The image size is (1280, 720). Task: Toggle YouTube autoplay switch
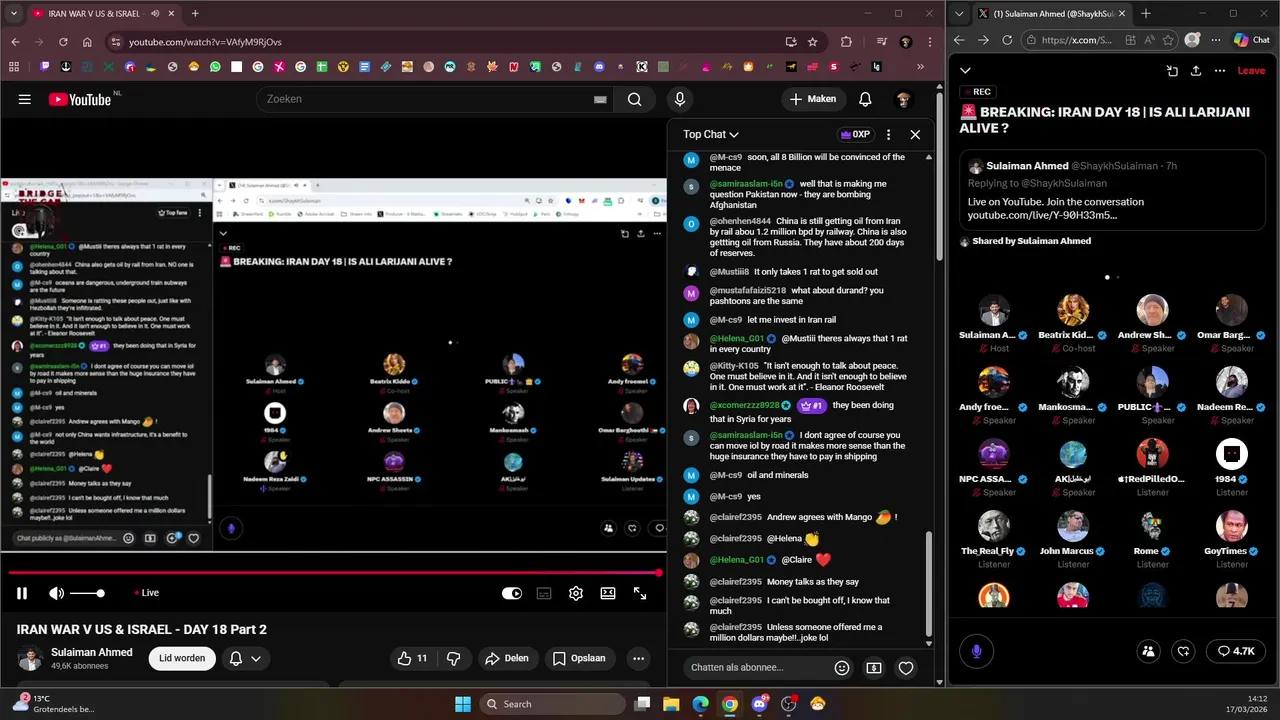click(x=512, y=593)
